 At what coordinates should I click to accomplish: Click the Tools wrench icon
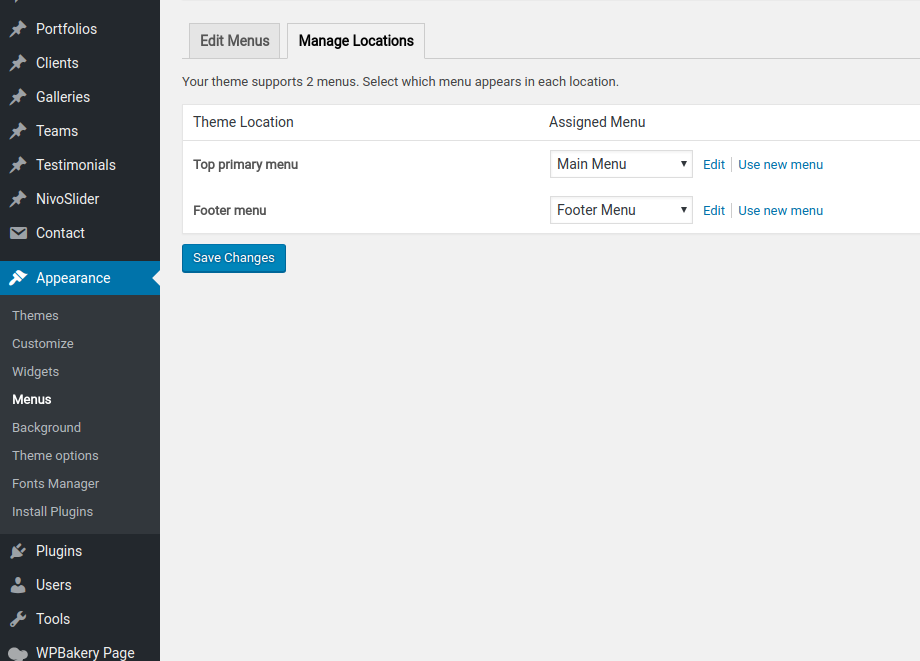click(x=18, y=619)
